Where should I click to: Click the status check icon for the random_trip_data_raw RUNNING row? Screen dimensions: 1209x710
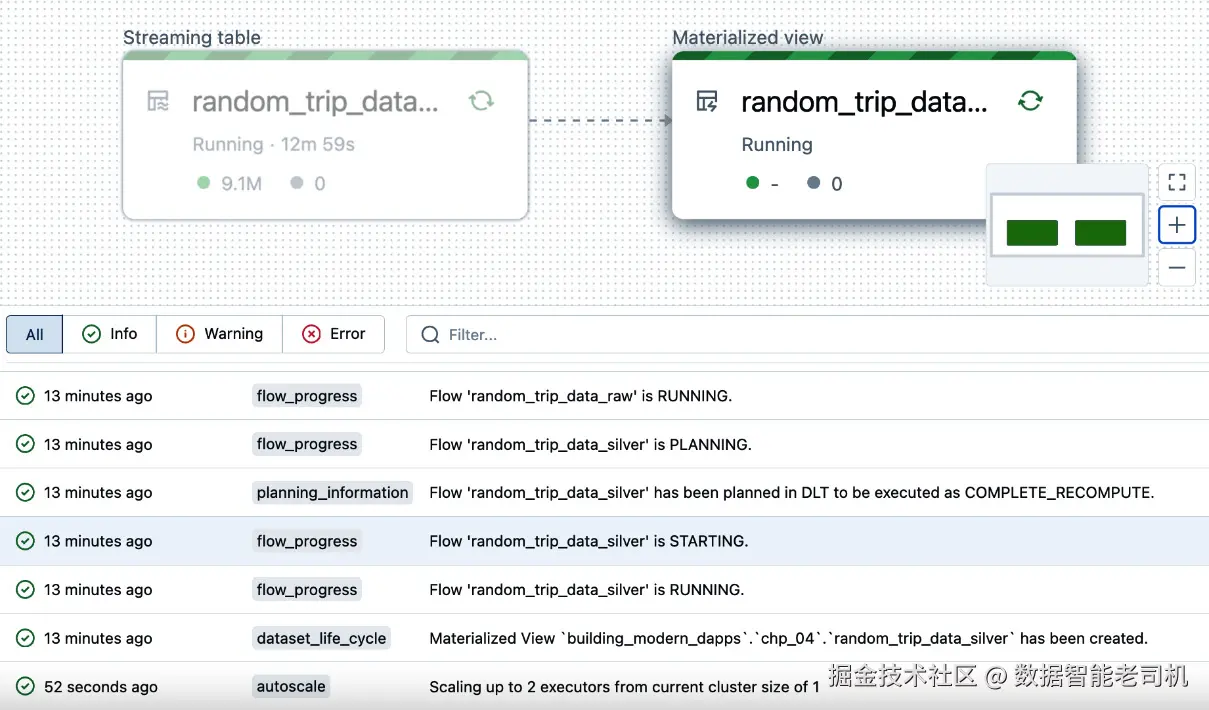click(x=25, y=396)
